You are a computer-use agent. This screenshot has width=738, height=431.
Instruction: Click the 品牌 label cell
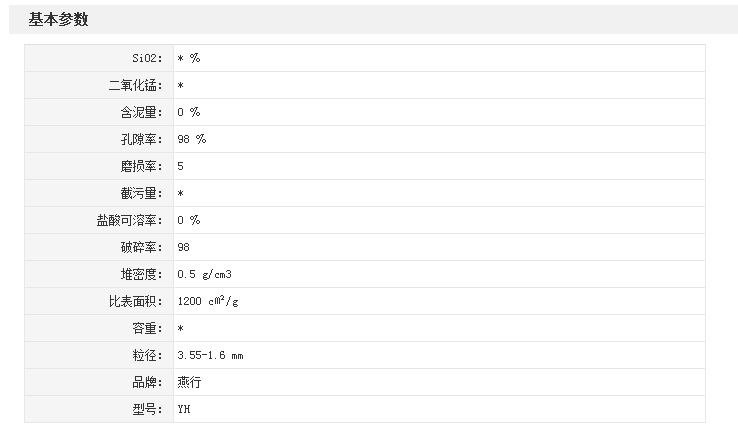tap(99, 382)
